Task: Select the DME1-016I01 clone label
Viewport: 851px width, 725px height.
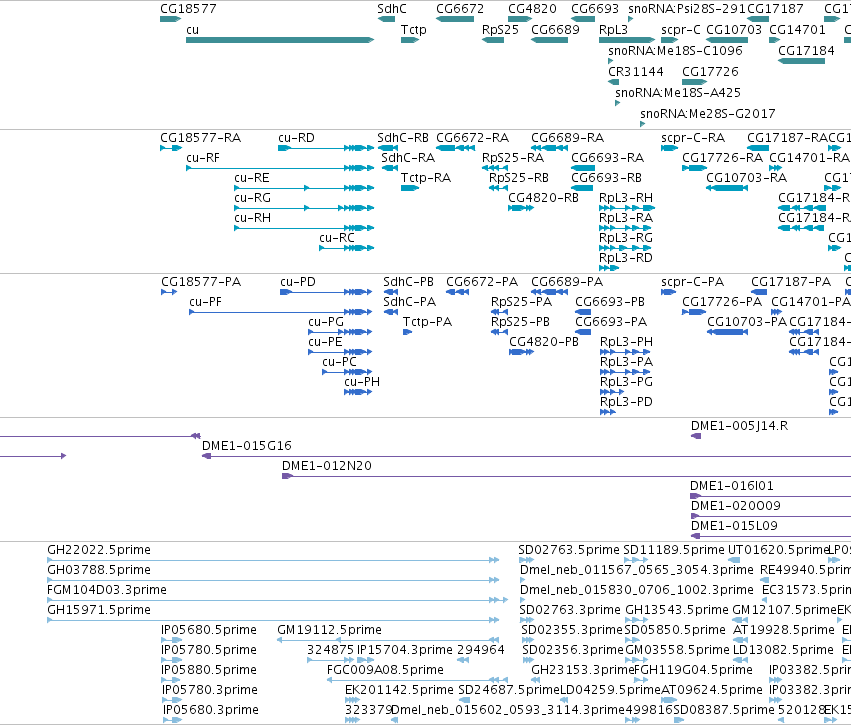Action: point(732,486)
